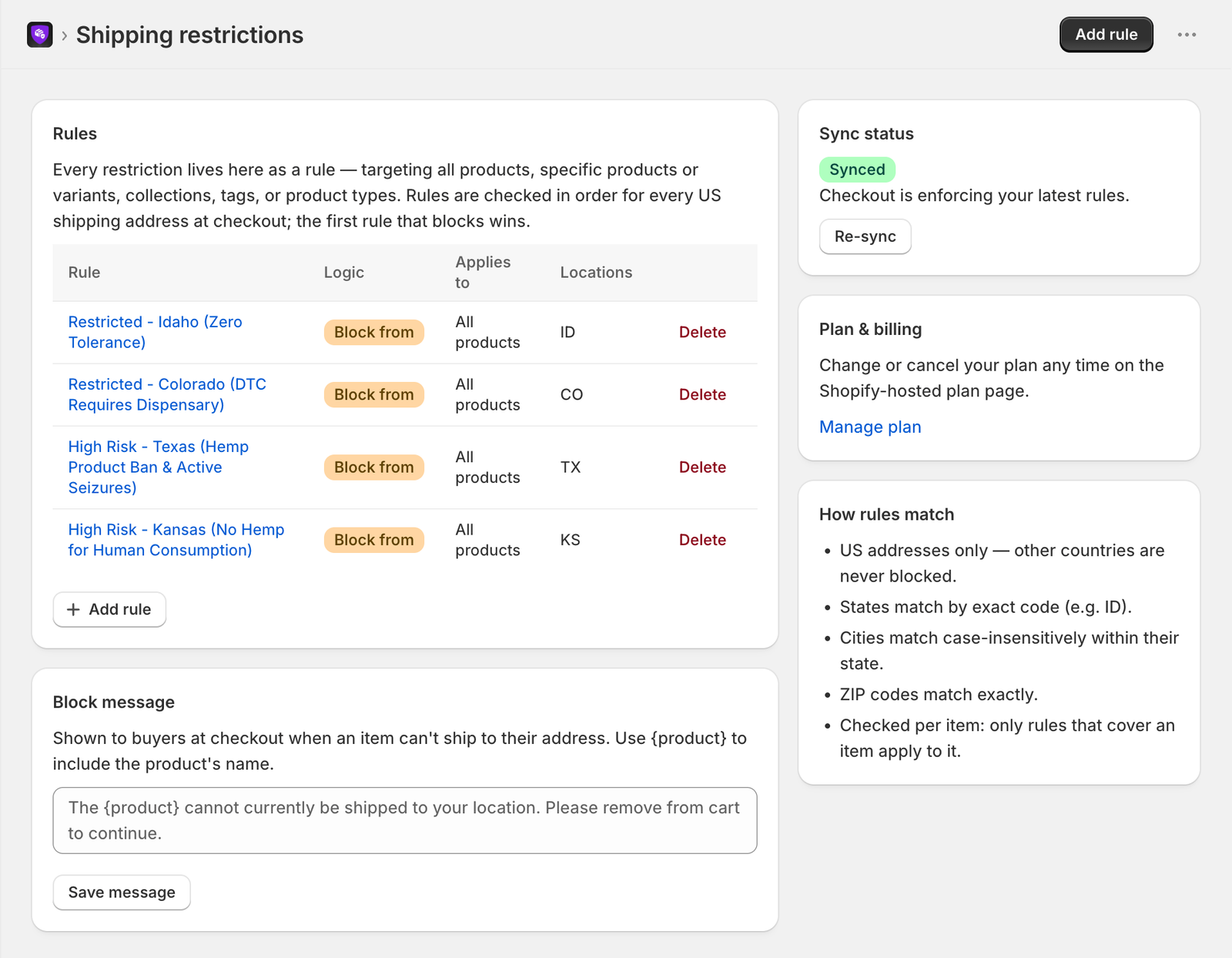This screenshot has height=958, width=1232.
Task: Delete the Kansas rule
Action: click(702, 540)
